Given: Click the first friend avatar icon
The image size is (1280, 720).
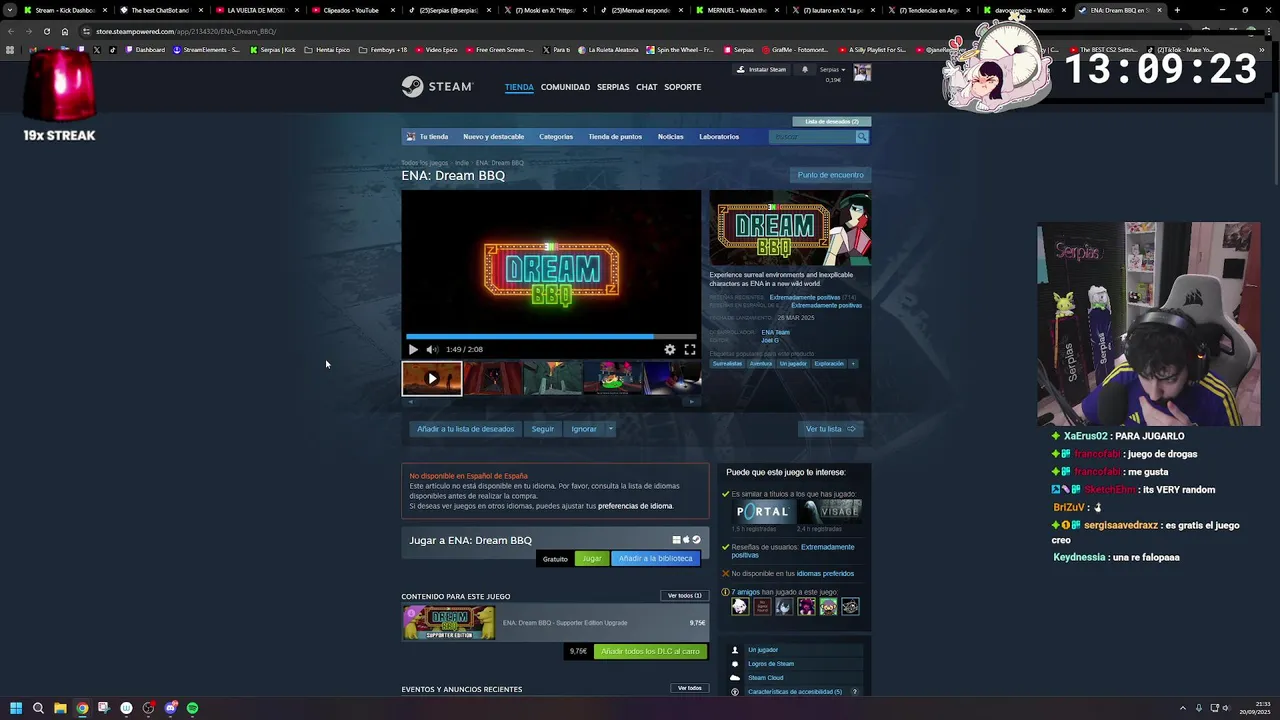Looking at the screenshot, I should [x=740, y=607].
